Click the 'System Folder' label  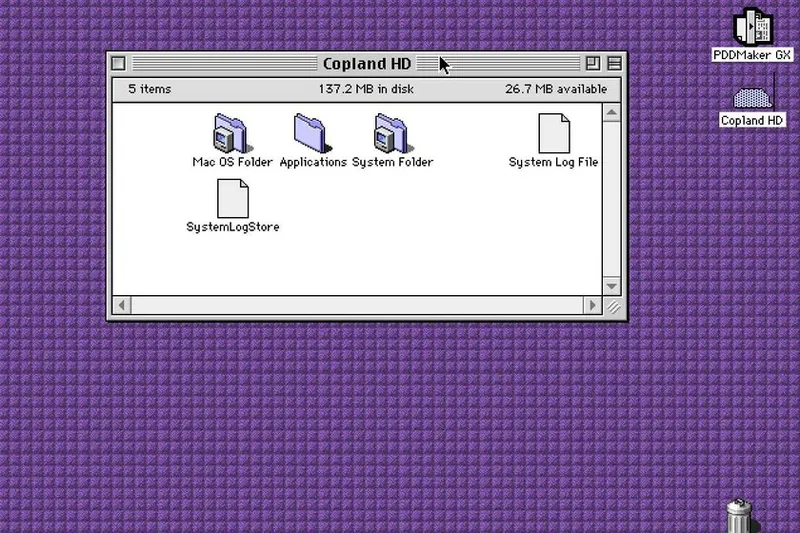pos(393,162)
